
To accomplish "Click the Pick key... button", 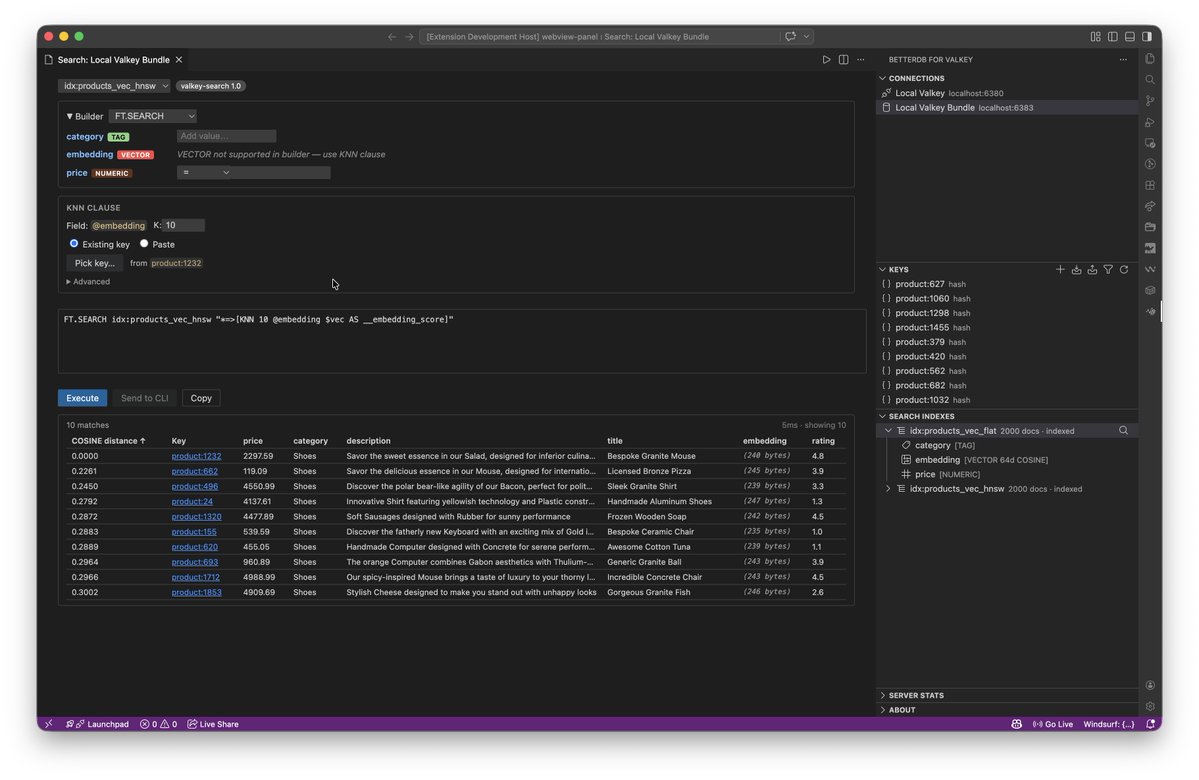I will click(95, 263).
